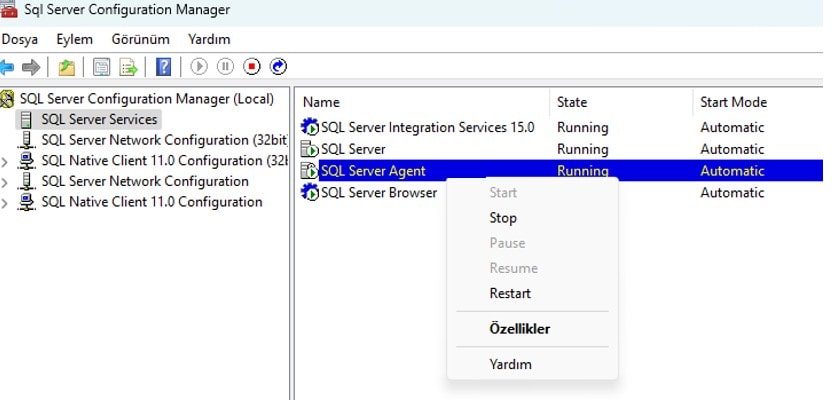Click the SQL Server Browser row icon
The width and height of the screenshot is (837, 414).
(310, 193)
